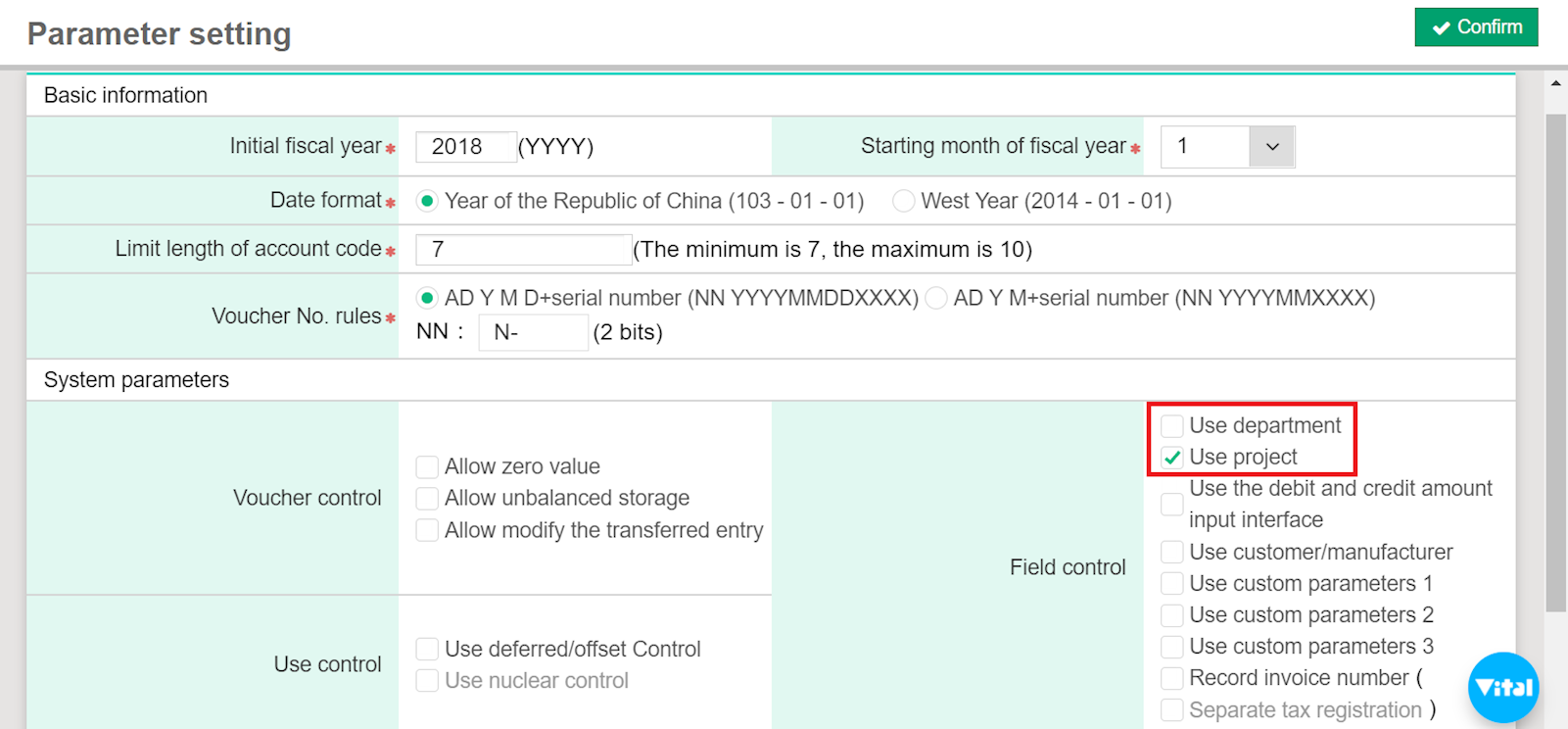Uncheck the Use project checkbox

[x=1171, y=458]
